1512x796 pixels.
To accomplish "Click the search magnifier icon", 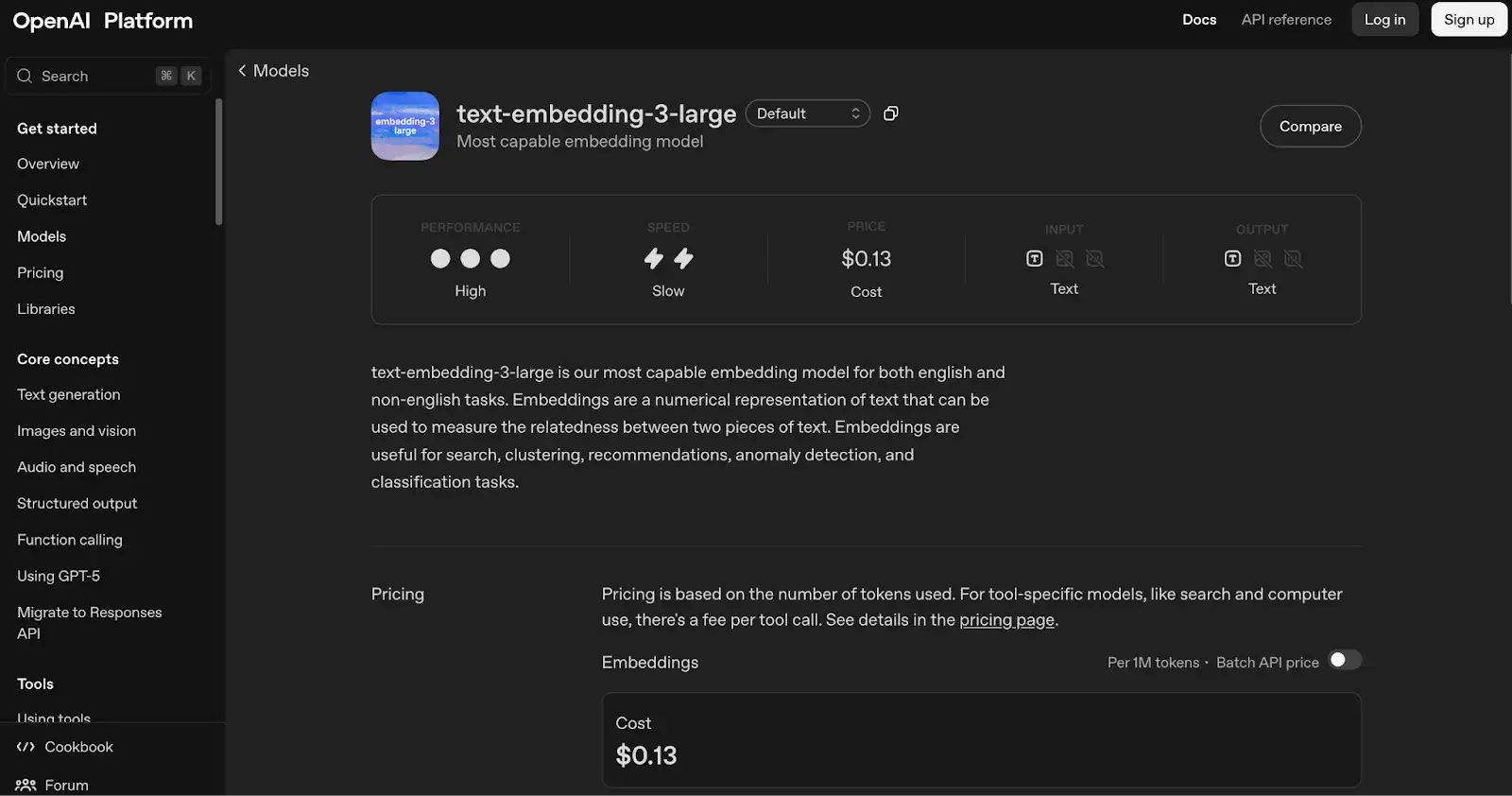I will click(x=25, y=76).
